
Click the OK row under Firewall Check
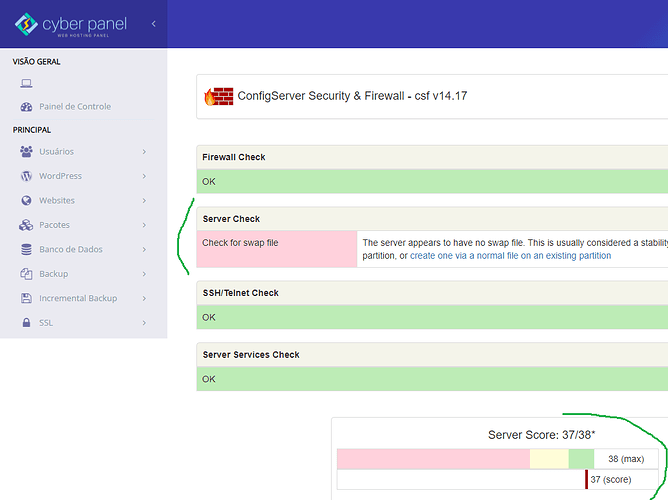(x=432, y=181)
